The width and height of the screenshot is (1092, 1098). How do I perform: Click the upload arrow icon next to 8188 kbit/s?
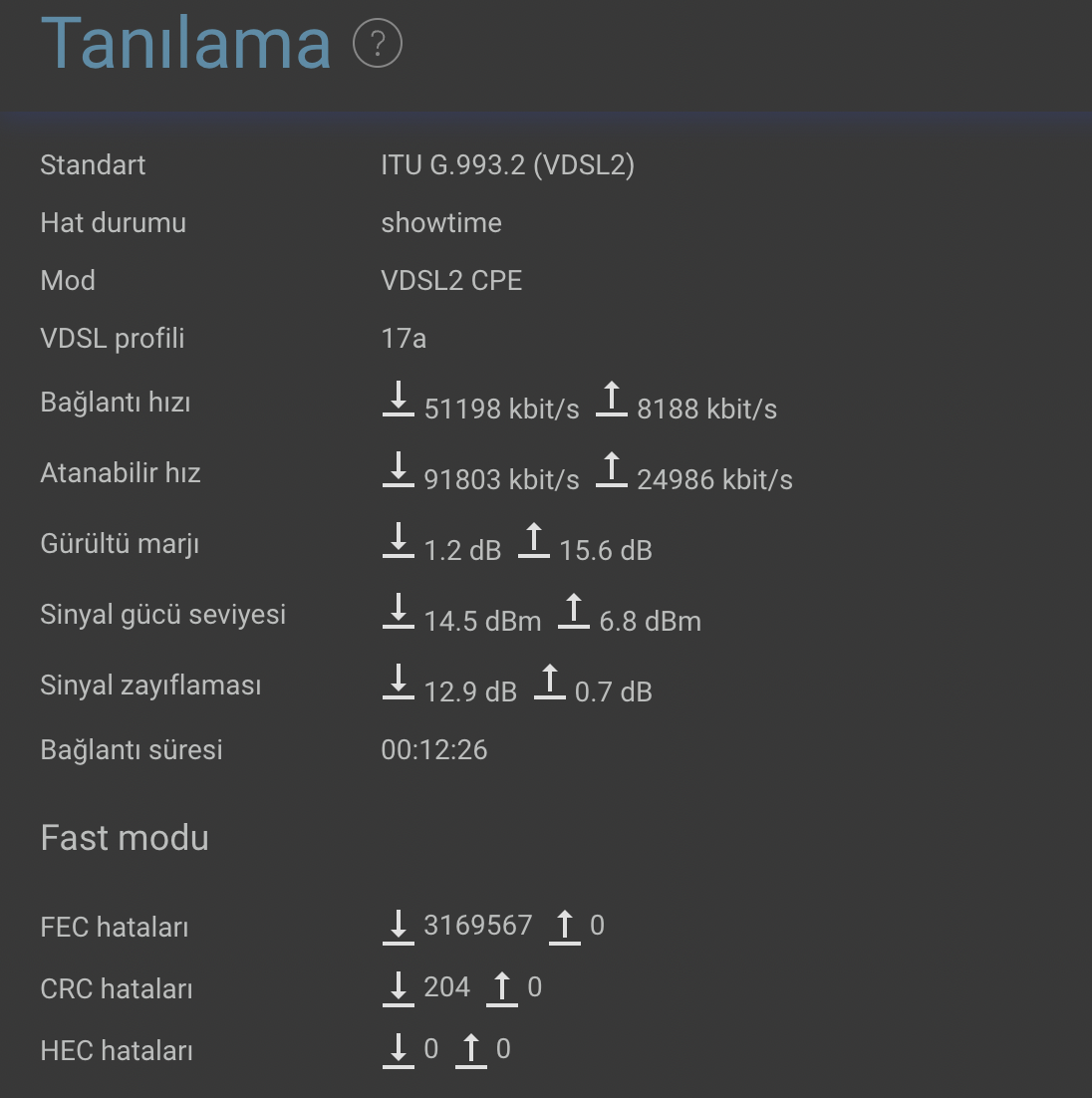point(612,400)
